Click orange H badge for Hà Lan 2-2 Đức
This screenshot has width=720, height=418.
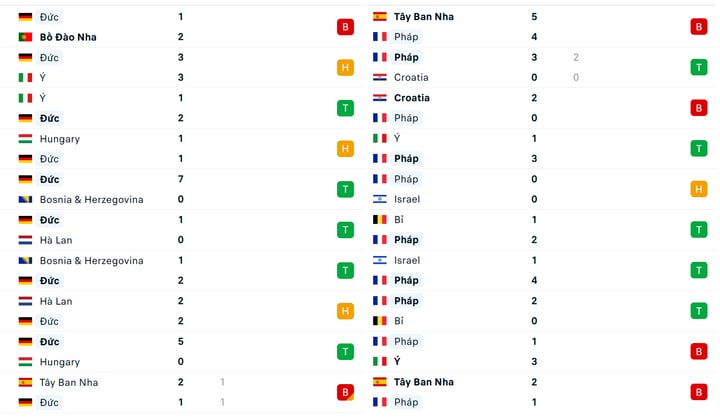pyautogui.click(x=345, y=311)
